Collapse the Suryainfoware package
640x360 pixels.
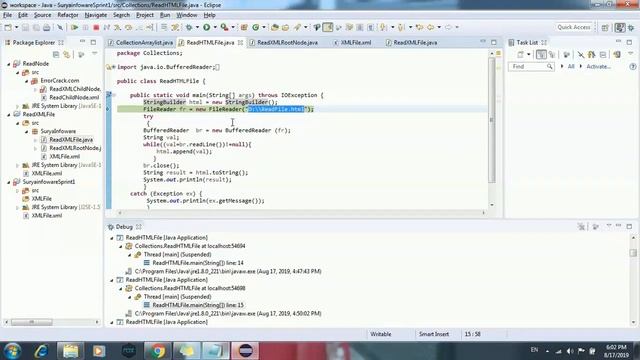coord(27,131)
